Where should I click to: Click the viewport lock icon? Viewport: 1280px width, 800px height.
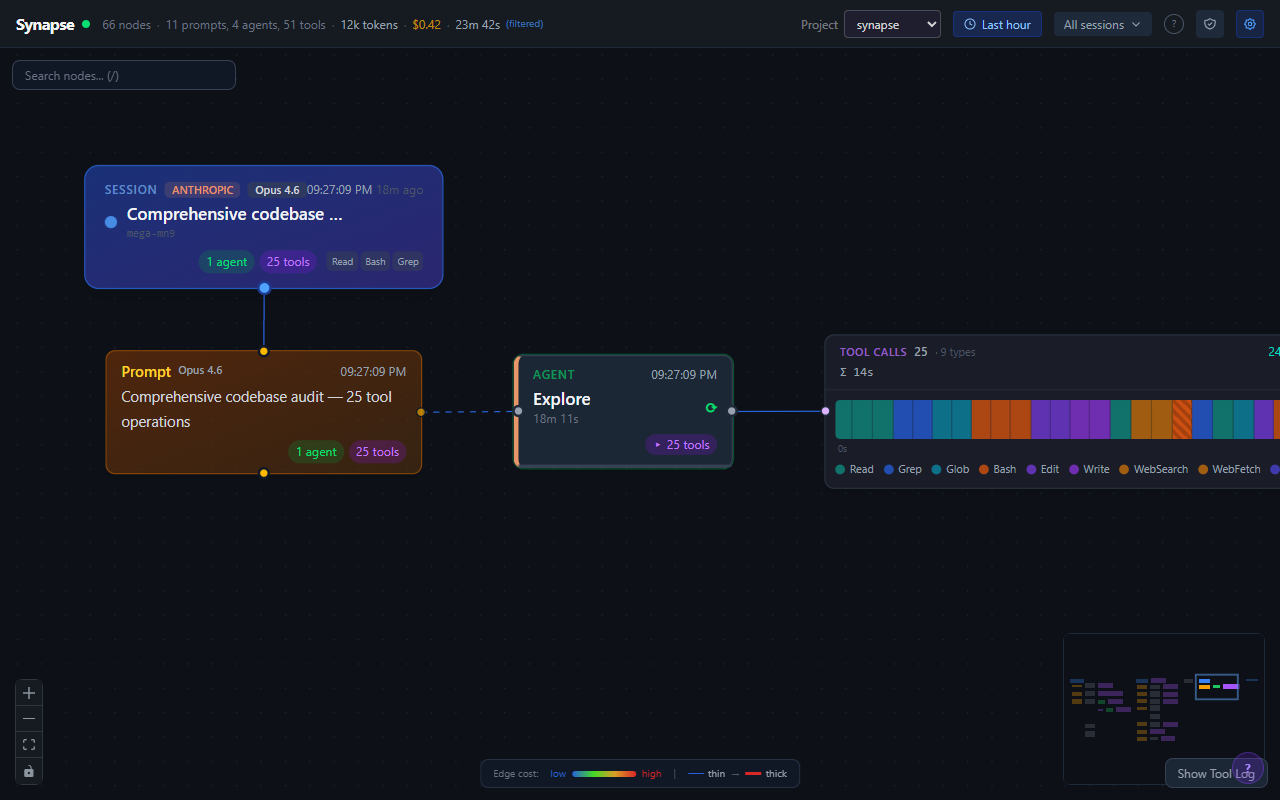(x=28, y=770)
